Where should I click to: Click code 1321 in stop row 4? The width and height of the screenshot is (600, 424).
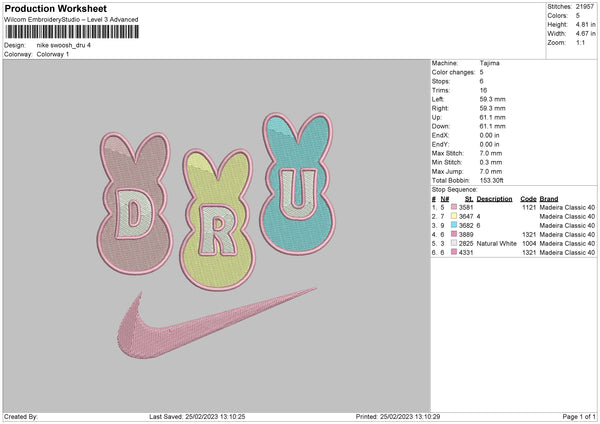point(529,235)
